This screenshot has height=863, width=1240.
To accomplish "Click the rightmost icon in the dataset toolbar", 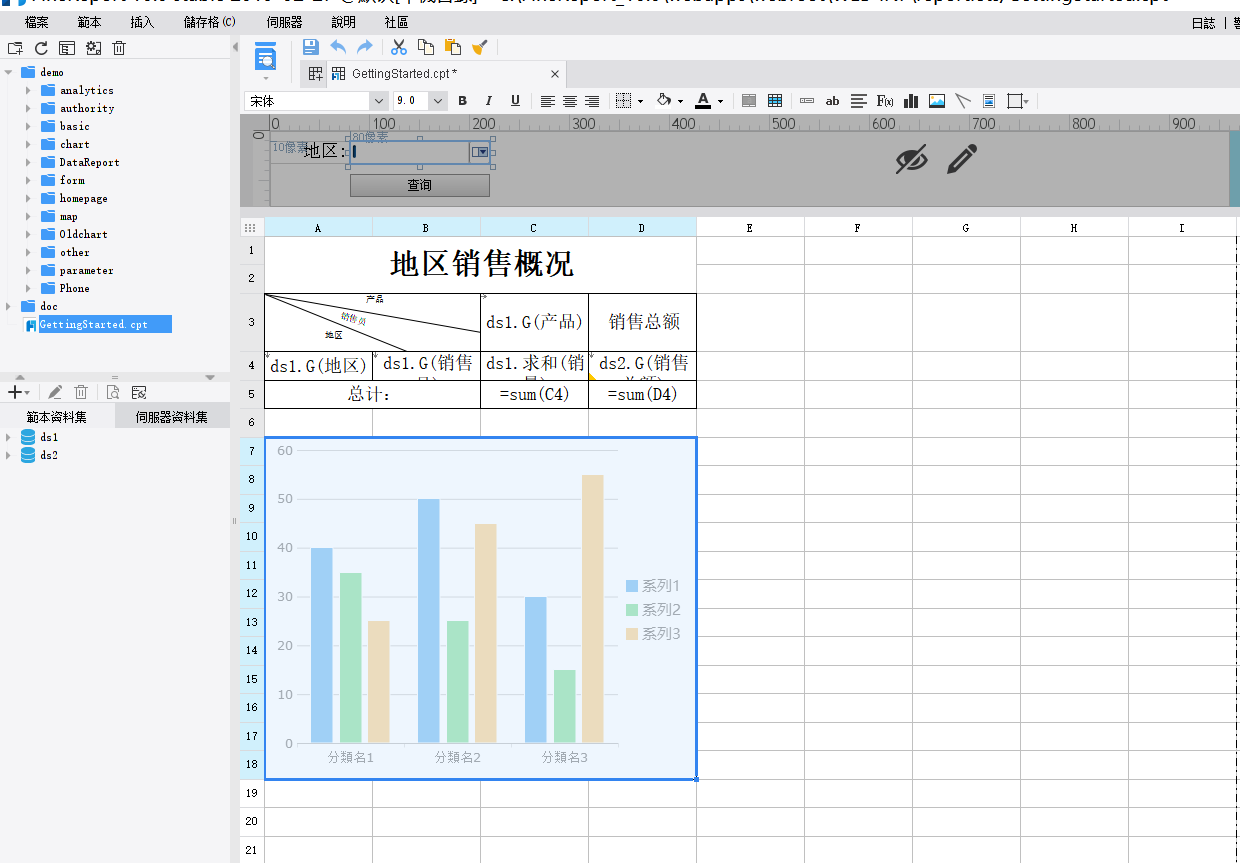I will [139, 392].
